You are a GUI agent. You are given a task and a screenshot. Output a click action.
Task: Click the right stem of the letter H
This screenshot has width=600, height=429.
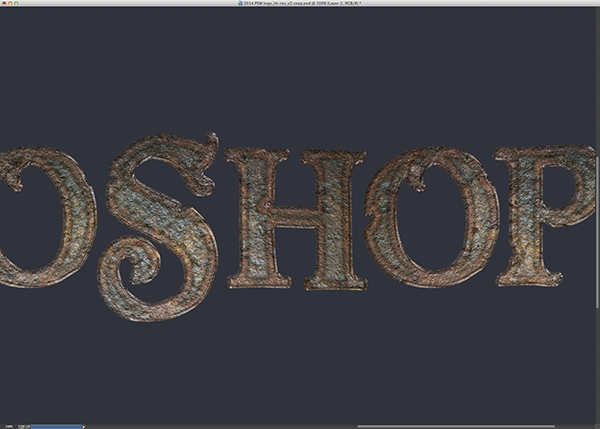coord(327,218)
